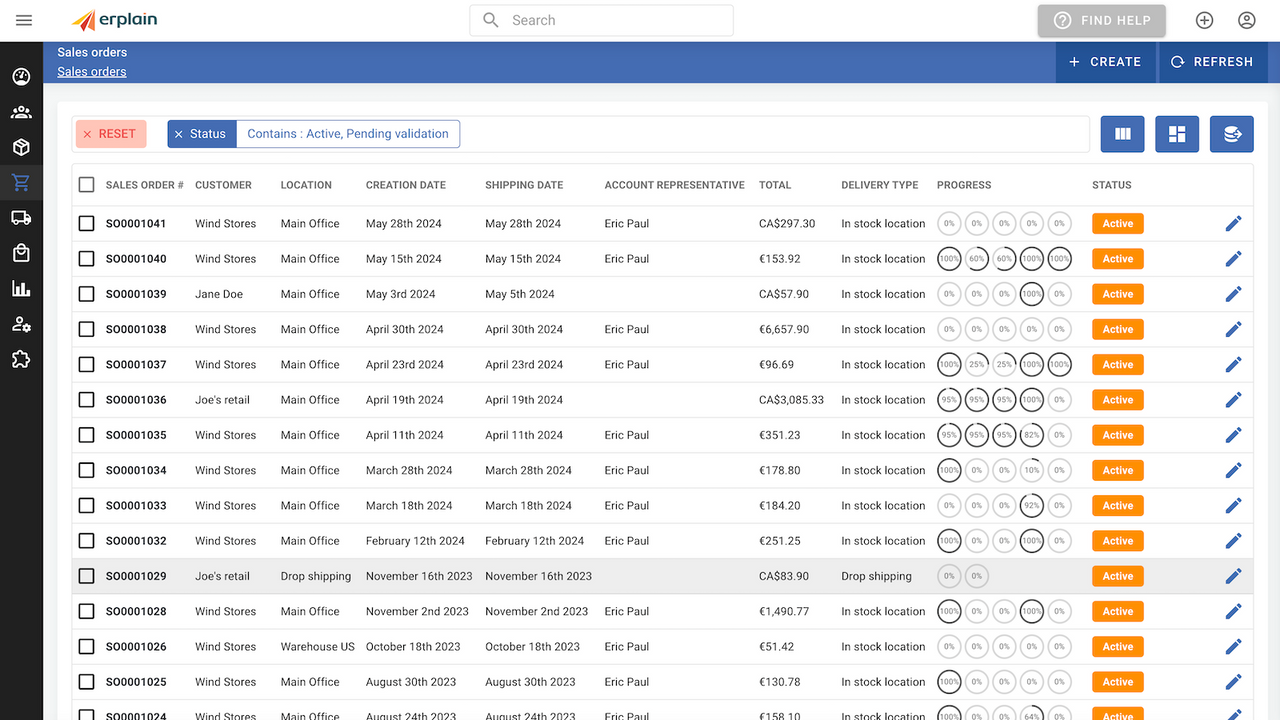Check the box for order SO0001038
Image resolution: width=1280 pixels, height=720 pixels.
click(x=87, y=329)
